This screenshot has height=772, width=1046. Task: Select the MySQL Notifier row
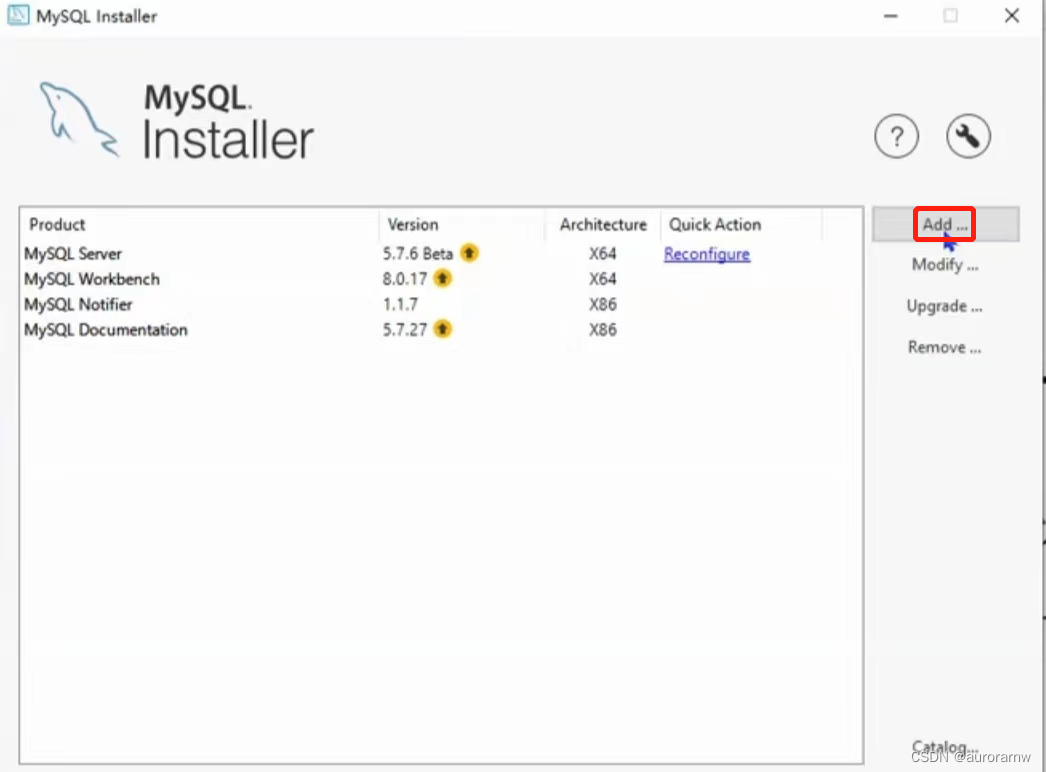tap(441, 304)
